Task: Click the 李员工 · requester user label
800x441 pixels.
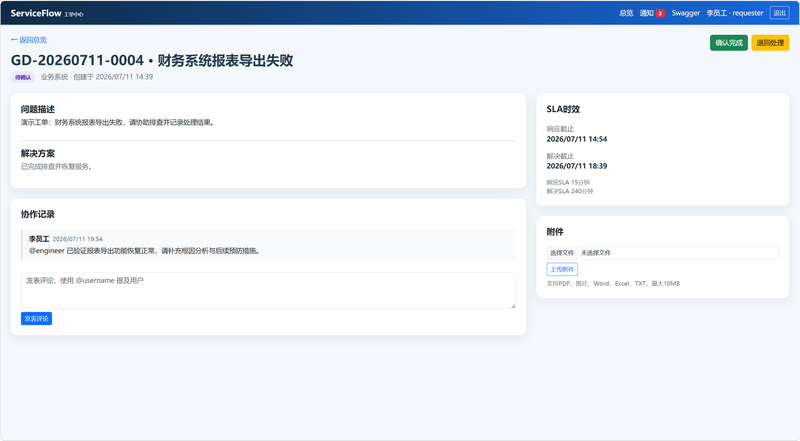Action: (x=735, y=13)
